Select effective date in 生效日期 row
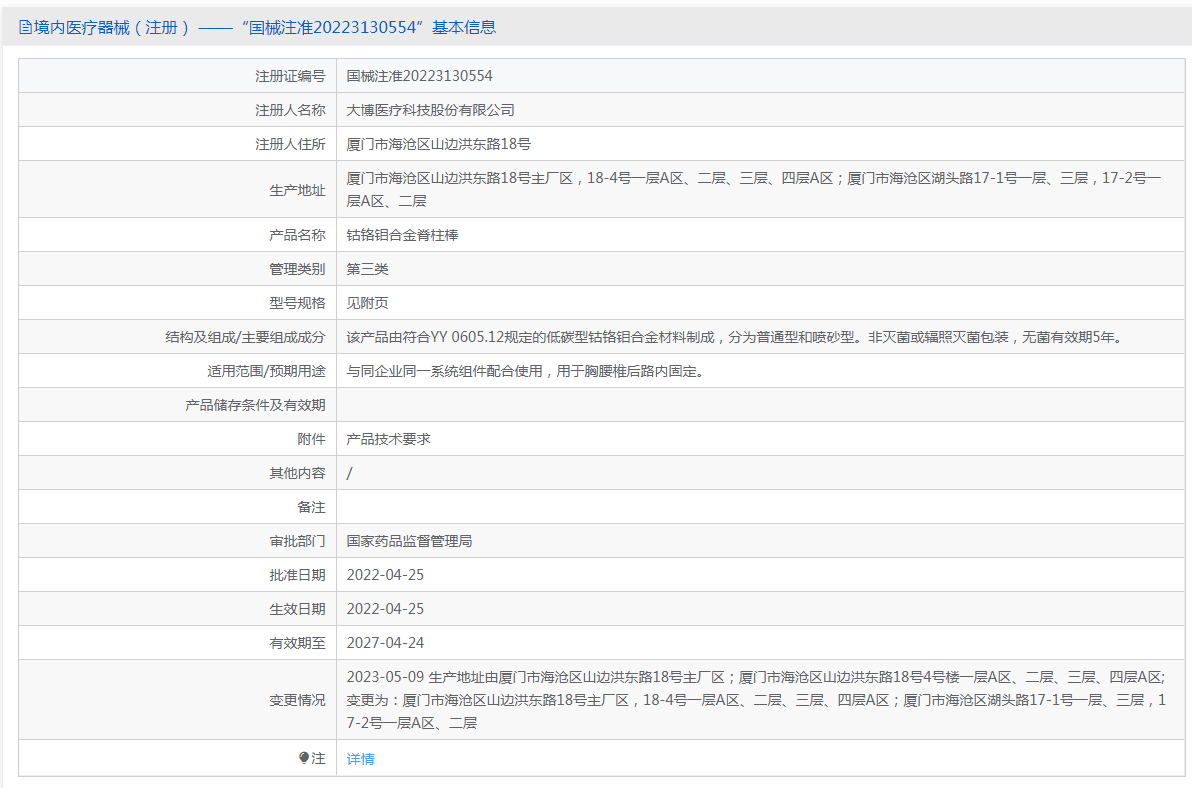 coord(385,609)
